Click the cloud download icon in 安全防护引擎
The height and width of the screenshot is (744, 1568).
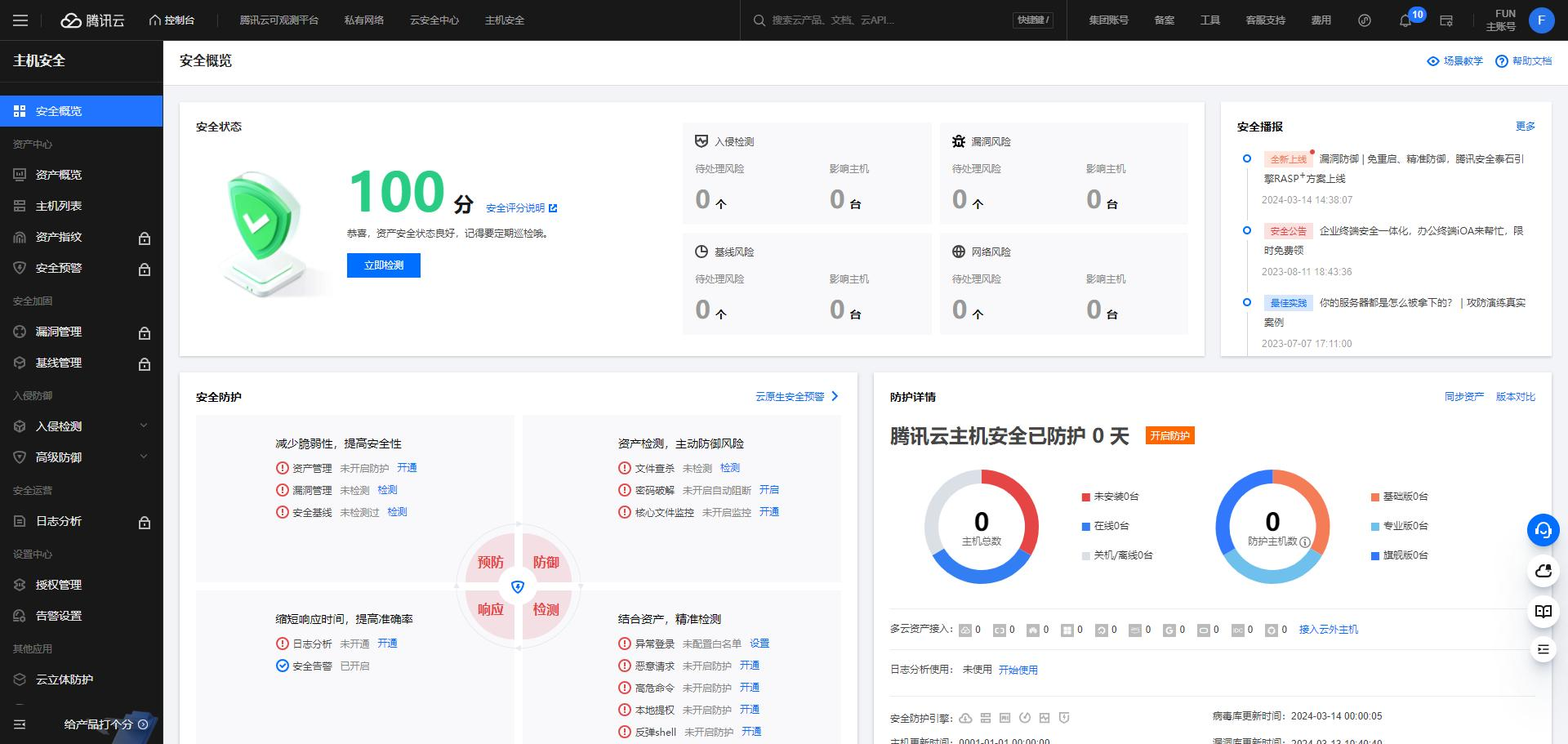965,718
